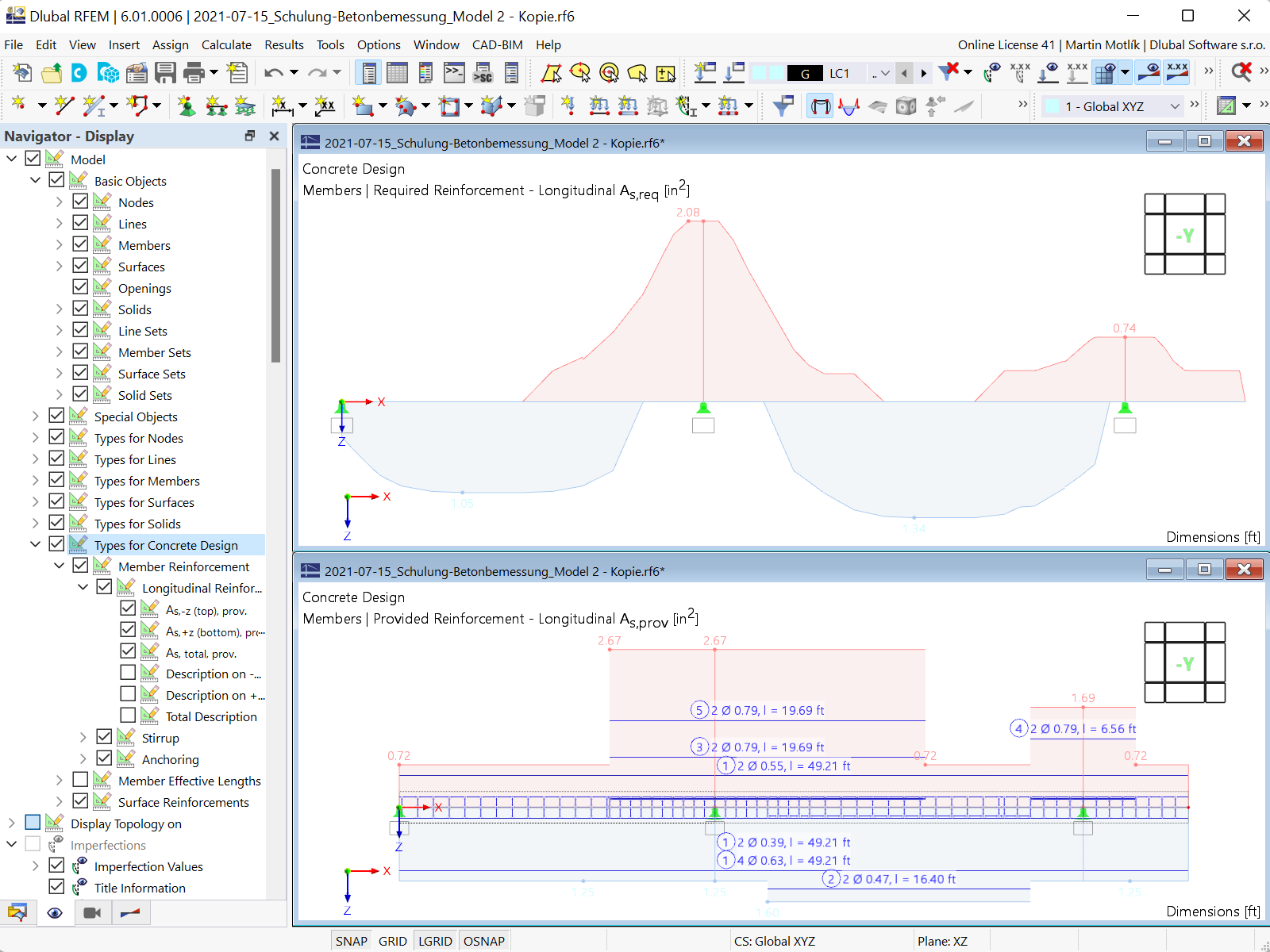The width and height of the screenshot is (1270, 952).
Task: Open the Dlubal center icon in toolbar
Action: coord(79,73)
